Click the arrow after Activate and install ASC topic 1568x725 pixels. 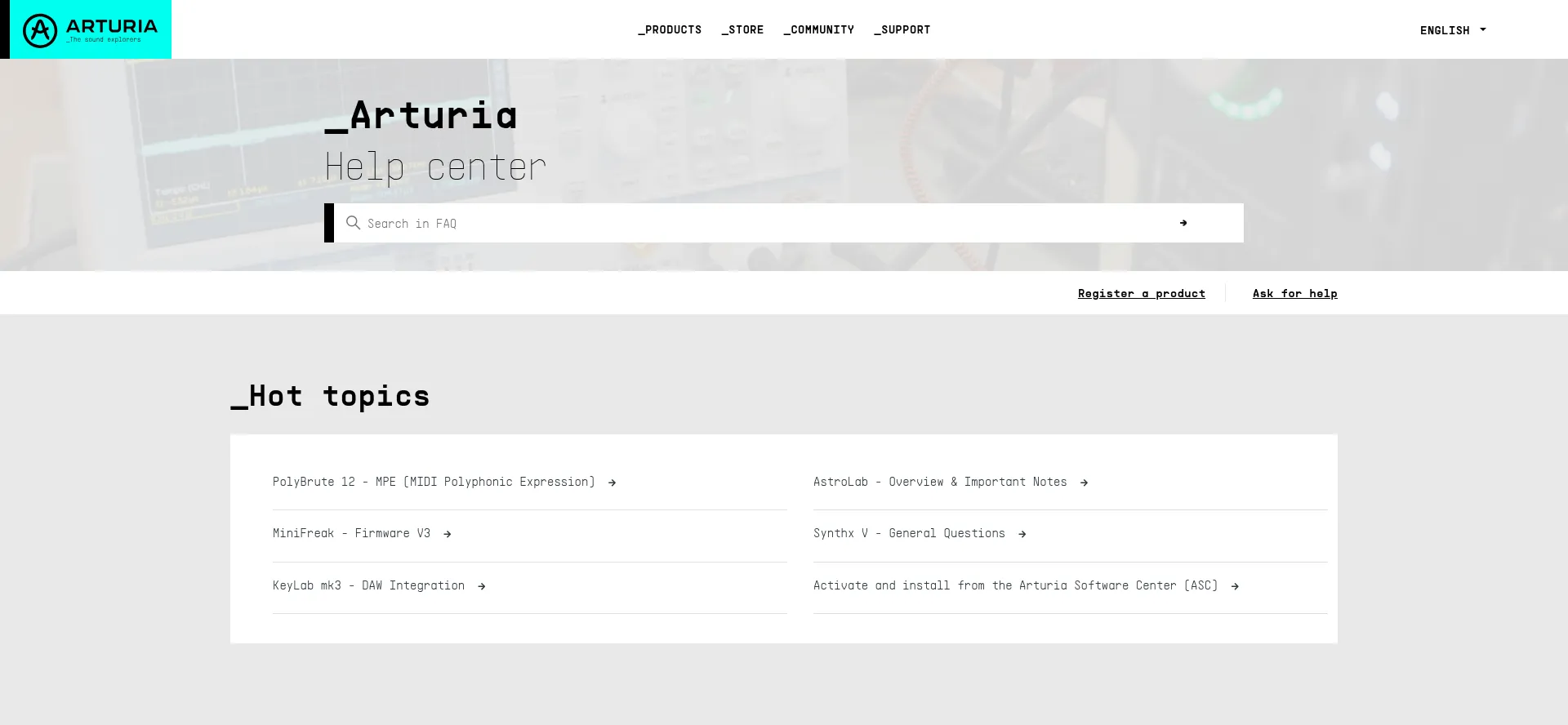[x=1234, y=586]
